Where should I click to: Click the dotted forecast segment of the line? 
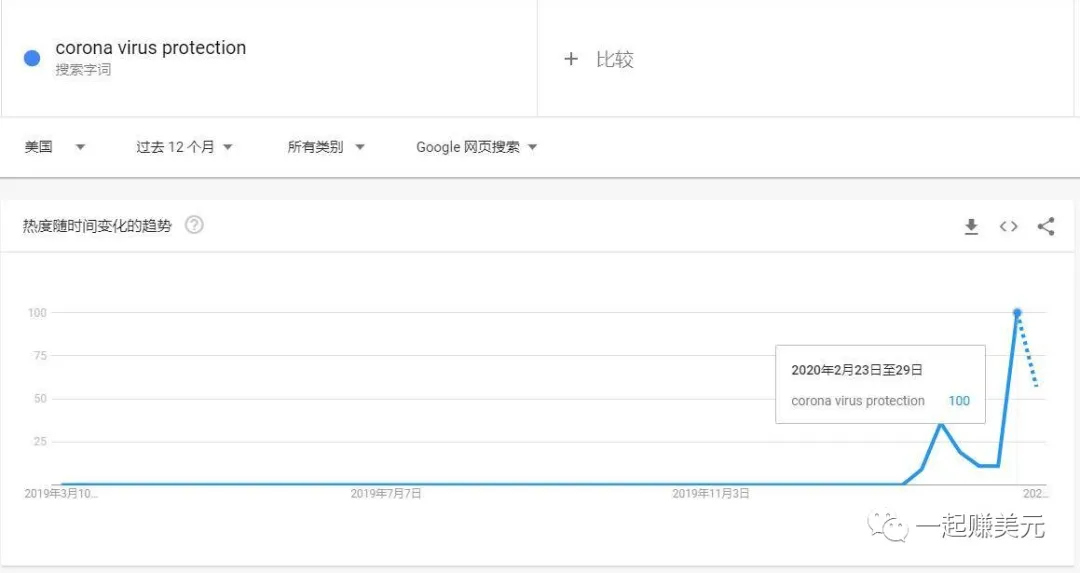[x=1029, y=352]
